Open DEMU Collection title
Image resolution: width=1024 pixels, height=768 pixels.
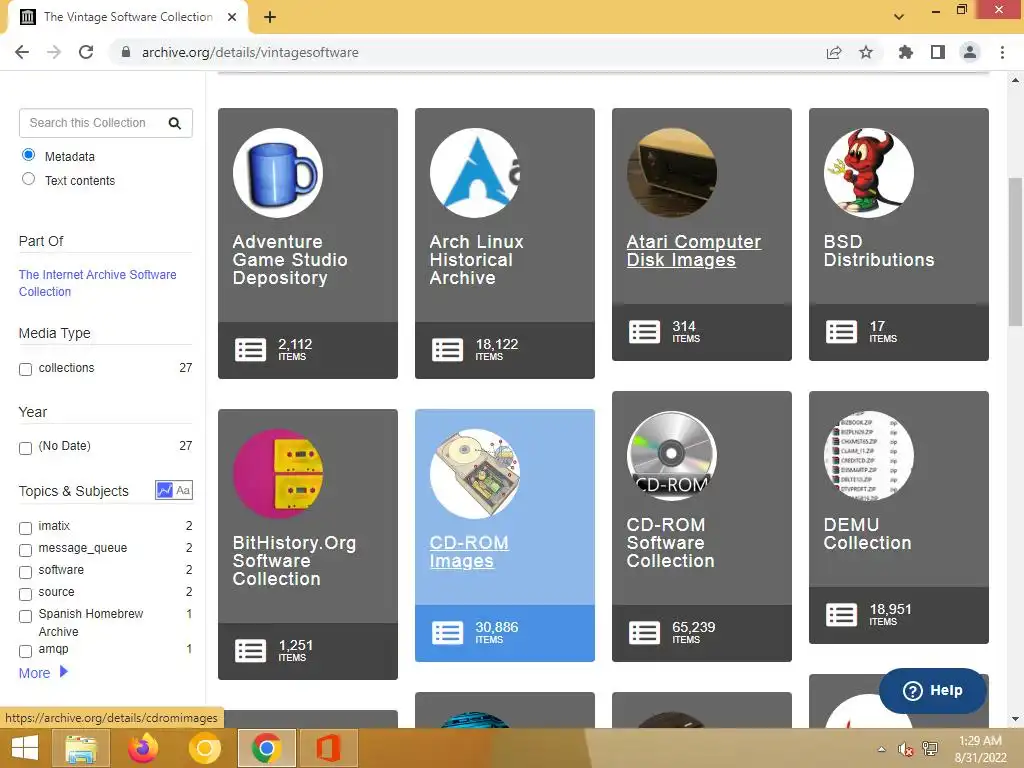pyautogui.click(x=867, y=534)
